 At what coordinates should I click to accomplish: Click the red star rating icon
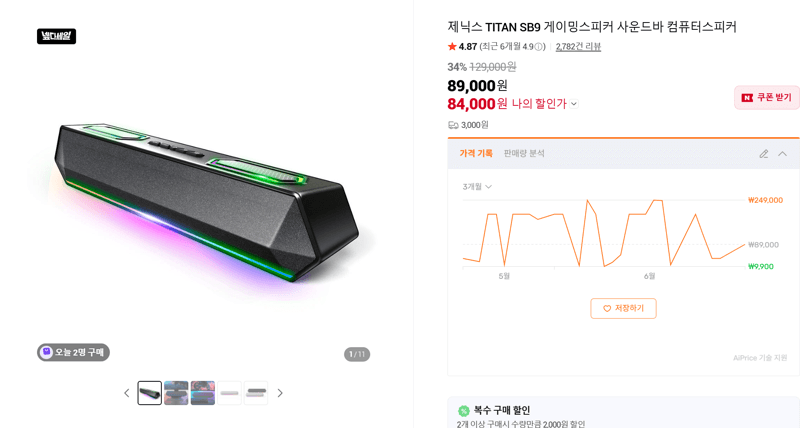pos(452,46)
